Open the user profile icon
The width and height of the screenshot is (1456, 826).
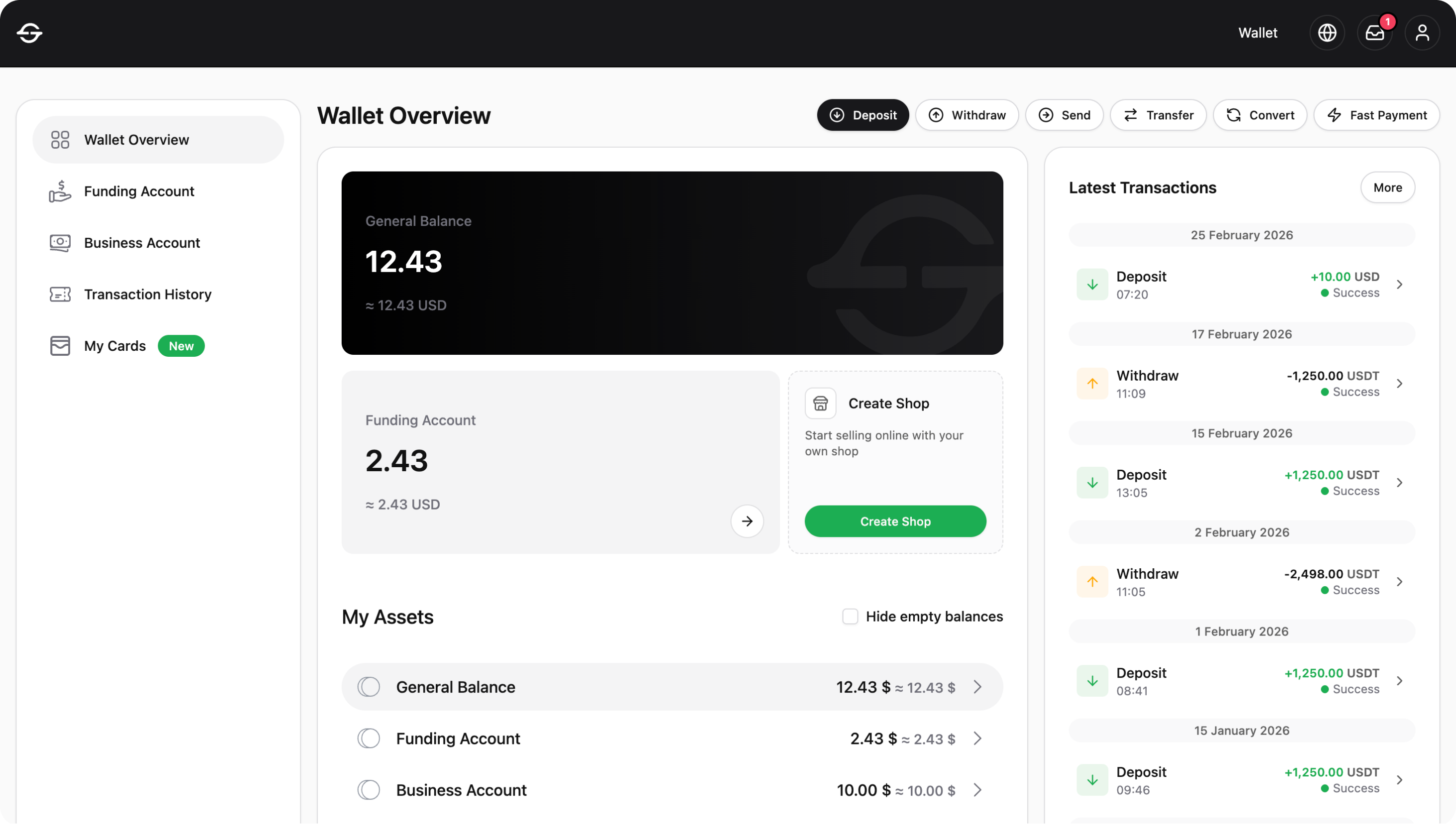1423,32
